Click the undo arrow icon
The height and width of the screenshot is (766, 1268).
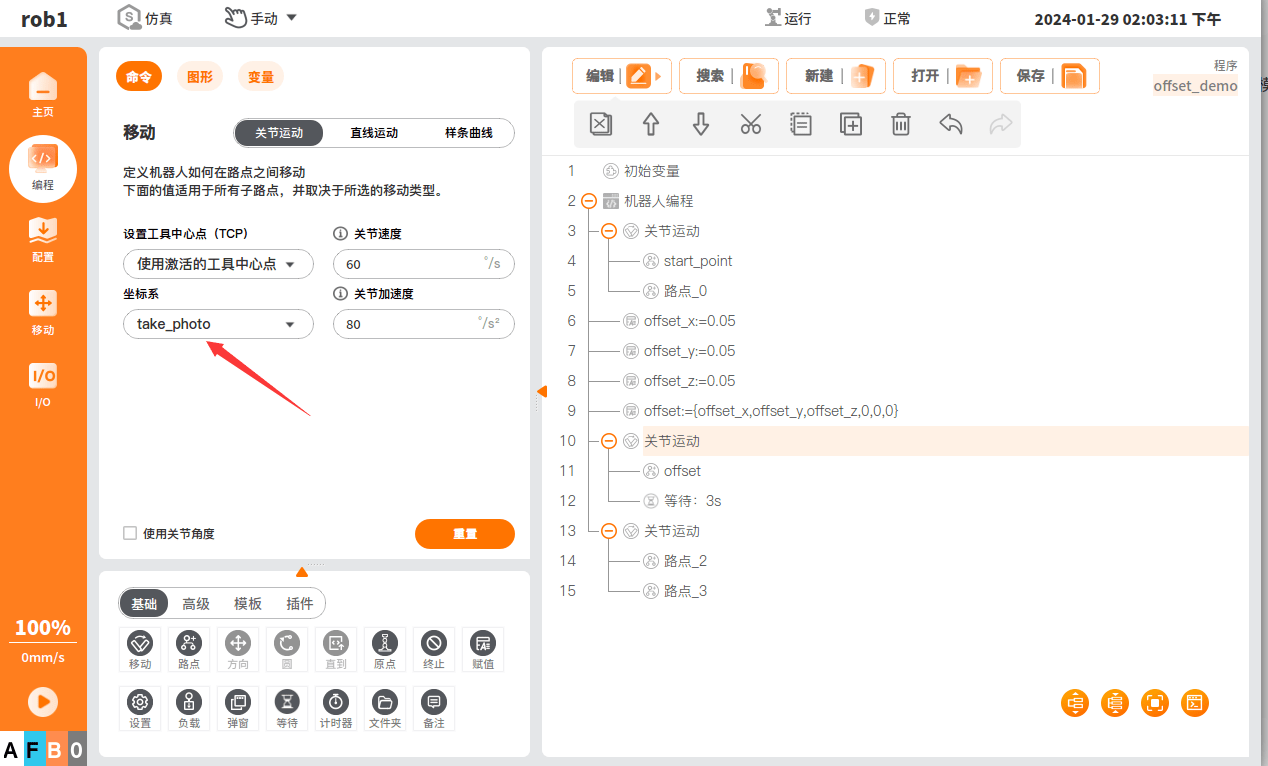point(951,124)
